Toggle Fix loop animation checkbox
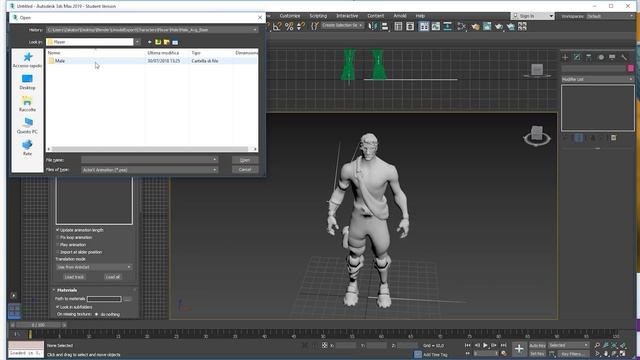Viewport: 640px width, 360px height. [x=58, y=237]
